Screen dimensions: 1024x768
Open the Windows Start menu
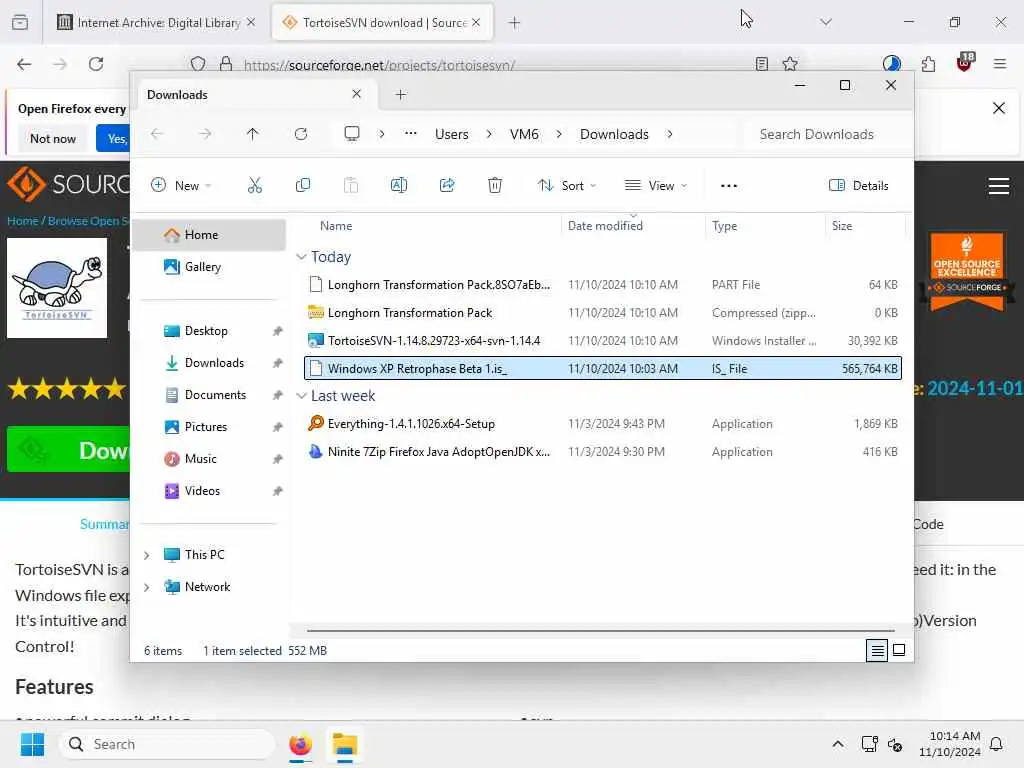(x=32, y=744)
